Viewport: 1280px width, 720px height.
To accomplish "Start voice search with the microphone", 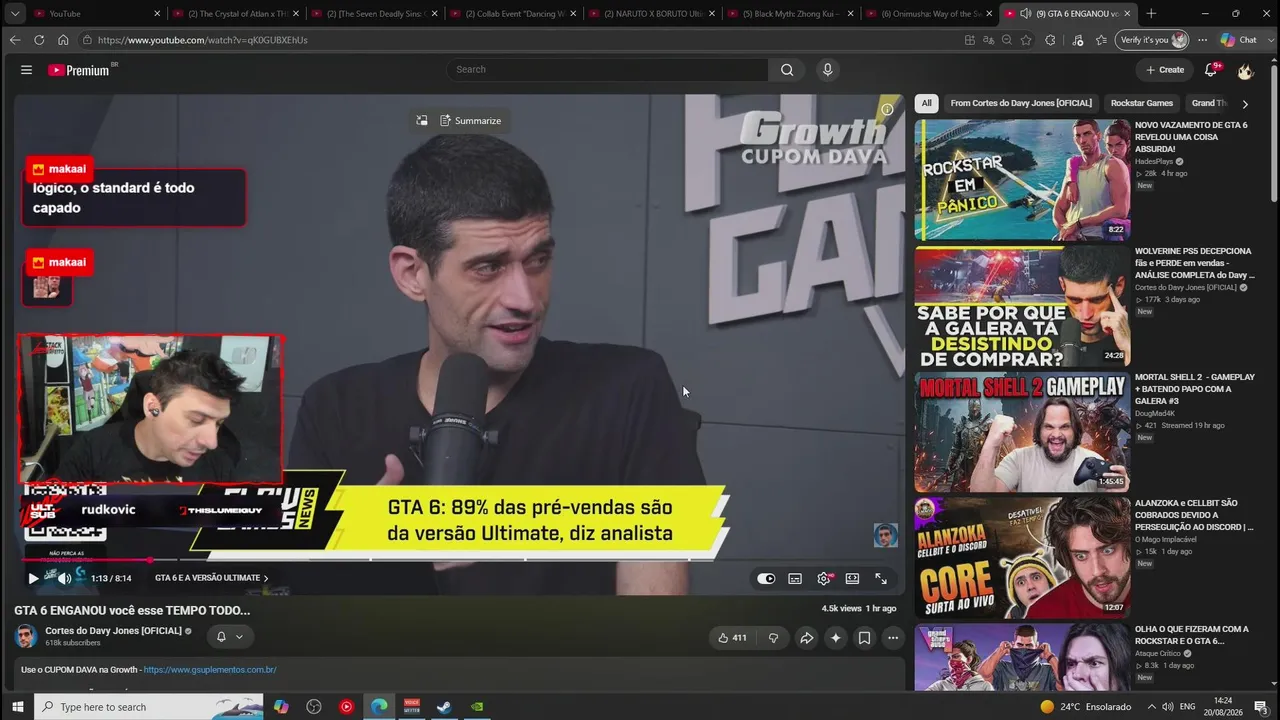I will click(827, 70).
